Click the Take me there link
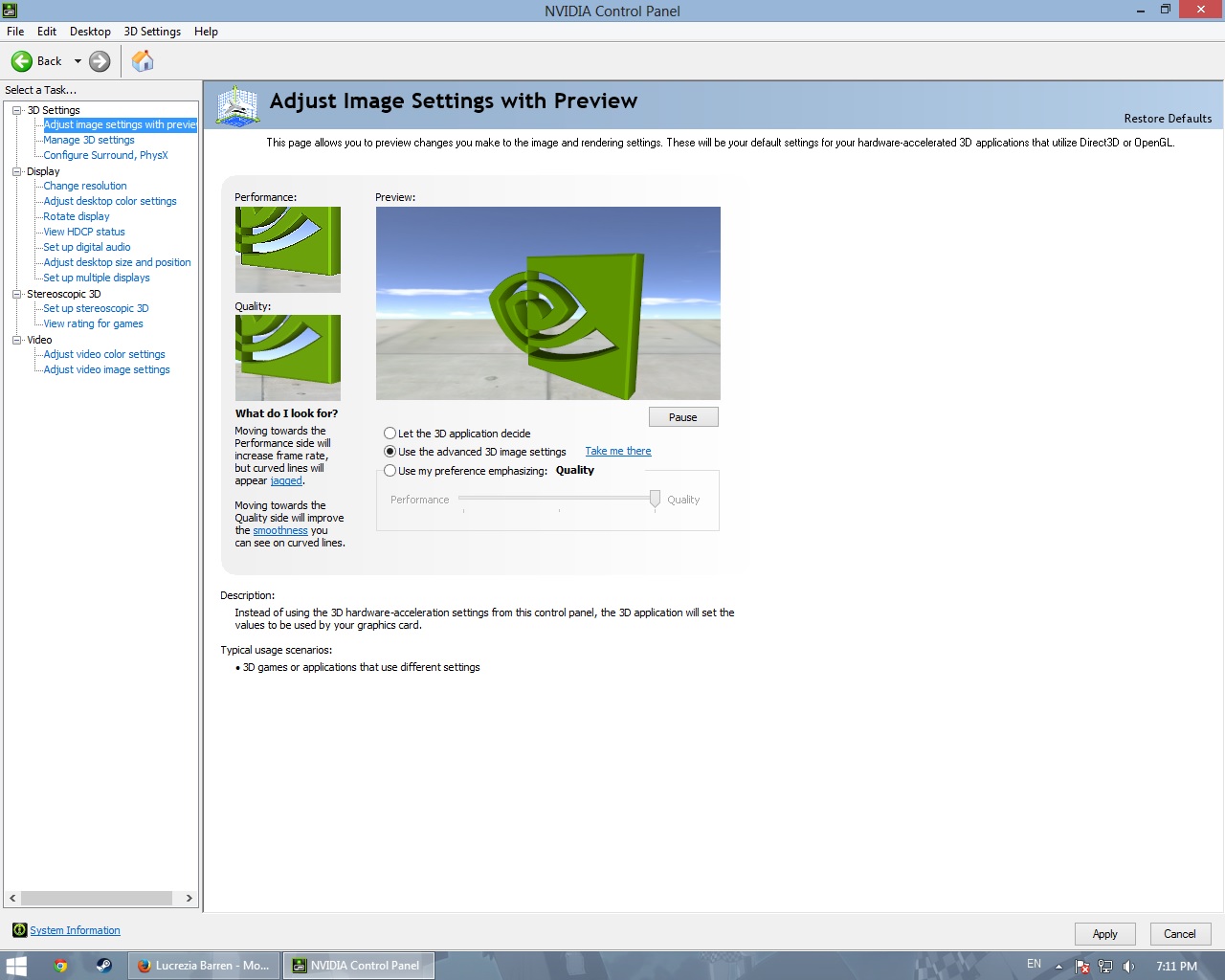The image size is (1225, 980). tap(618, 451)
